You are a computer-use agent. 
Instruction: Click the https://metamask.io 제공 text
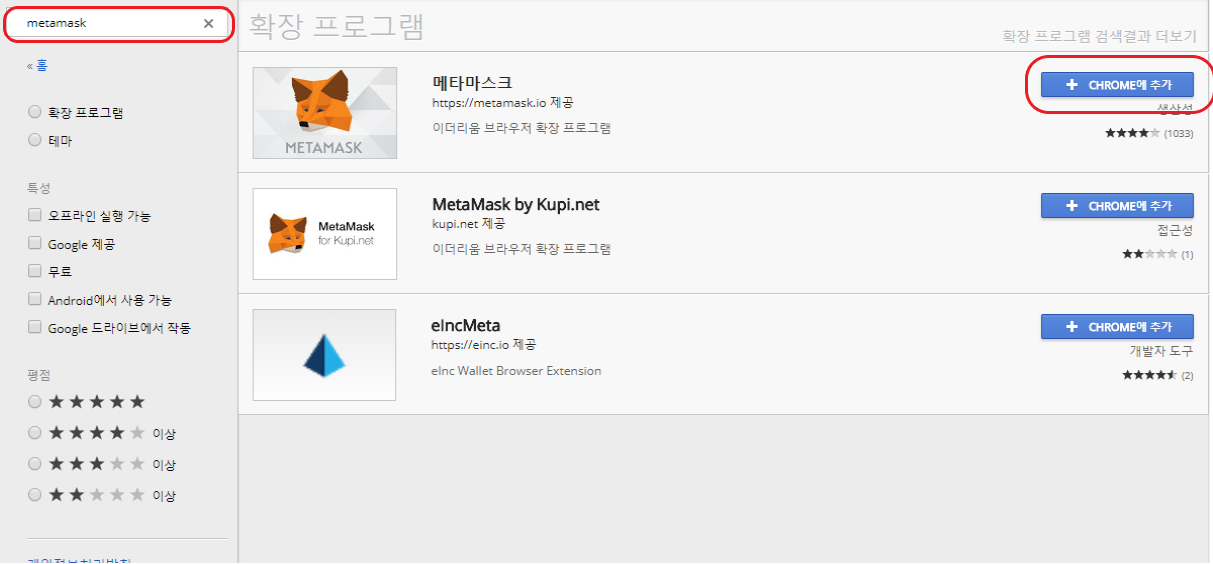[x=503, y=103]
